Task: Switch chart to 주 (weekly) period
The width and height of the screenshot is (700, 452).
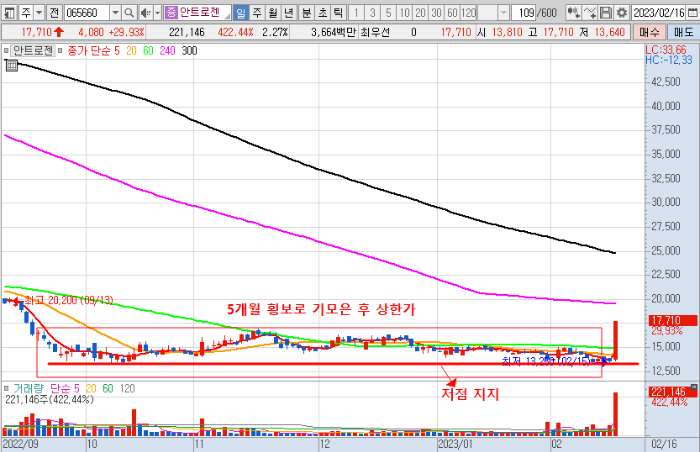Action: coord(258,13)
